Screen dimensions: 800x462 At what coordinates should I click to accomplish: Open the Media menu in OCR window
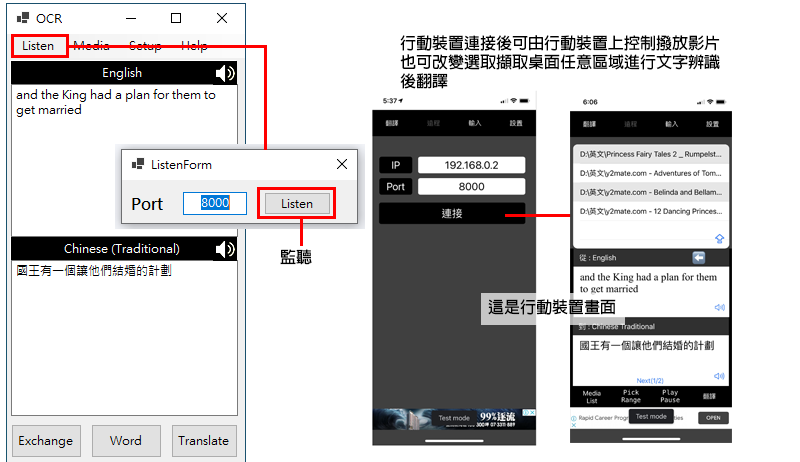91,46
